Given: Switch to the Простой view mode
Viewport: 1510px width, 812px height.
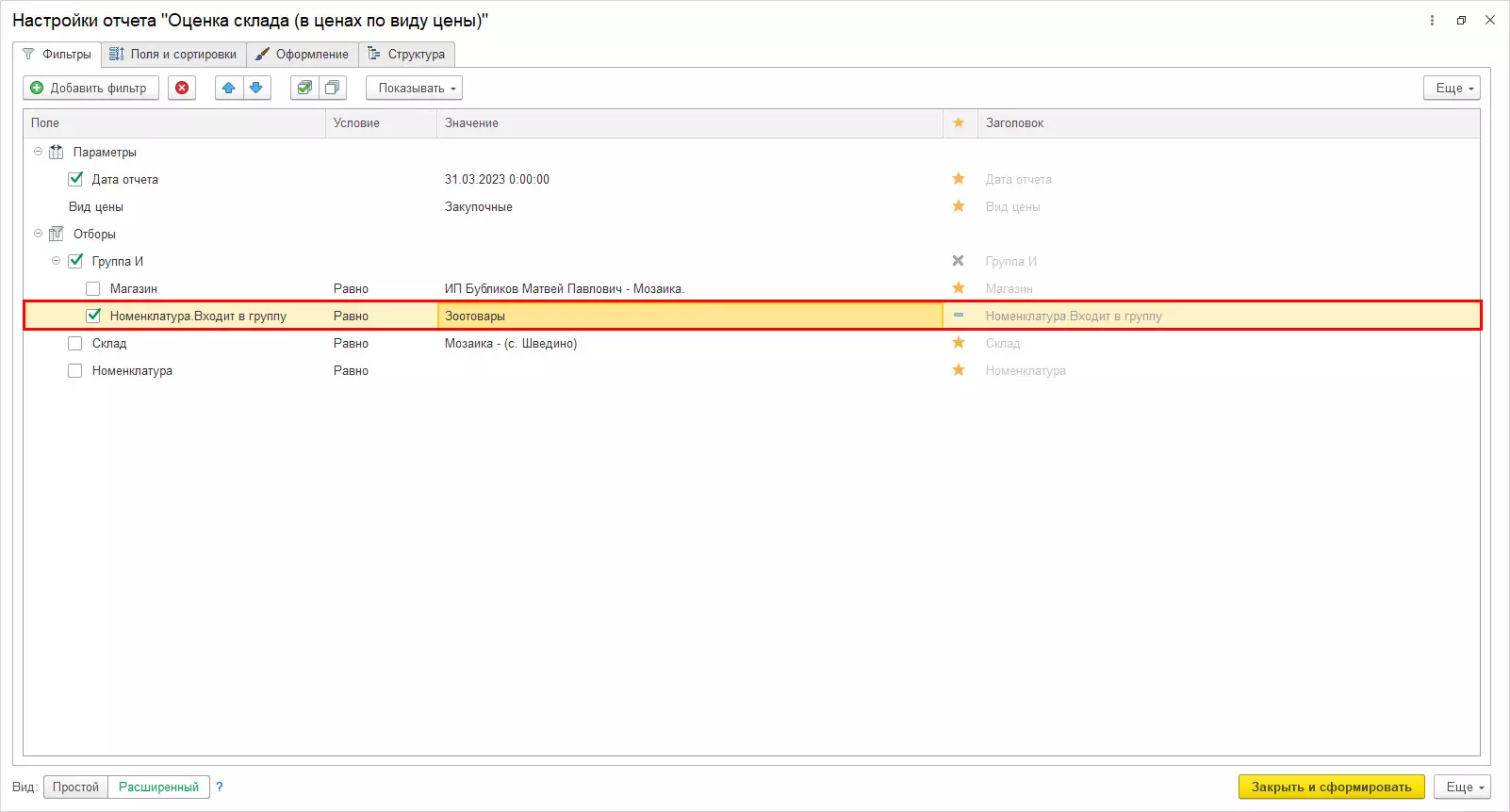Looking at the screenshot, I should click(75, 788).
